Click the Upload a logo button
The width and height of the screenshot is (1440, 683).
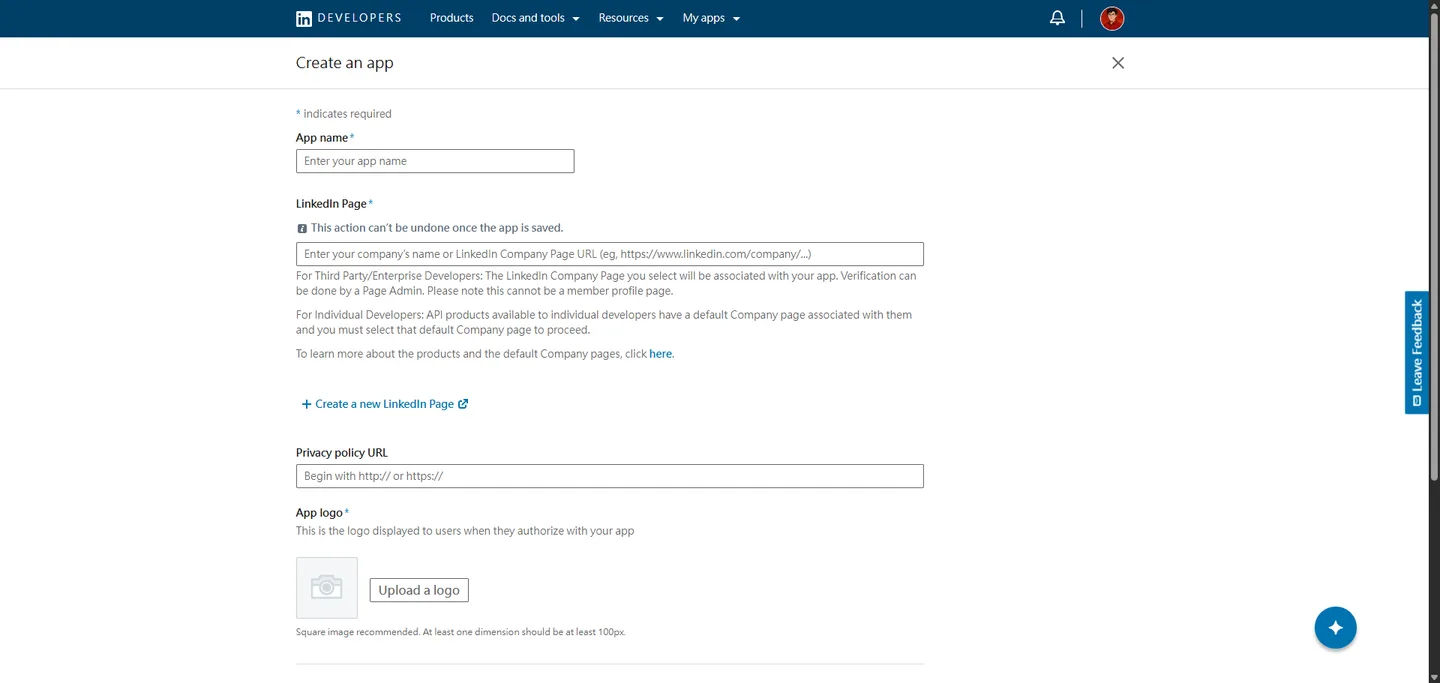click(419, 590)
